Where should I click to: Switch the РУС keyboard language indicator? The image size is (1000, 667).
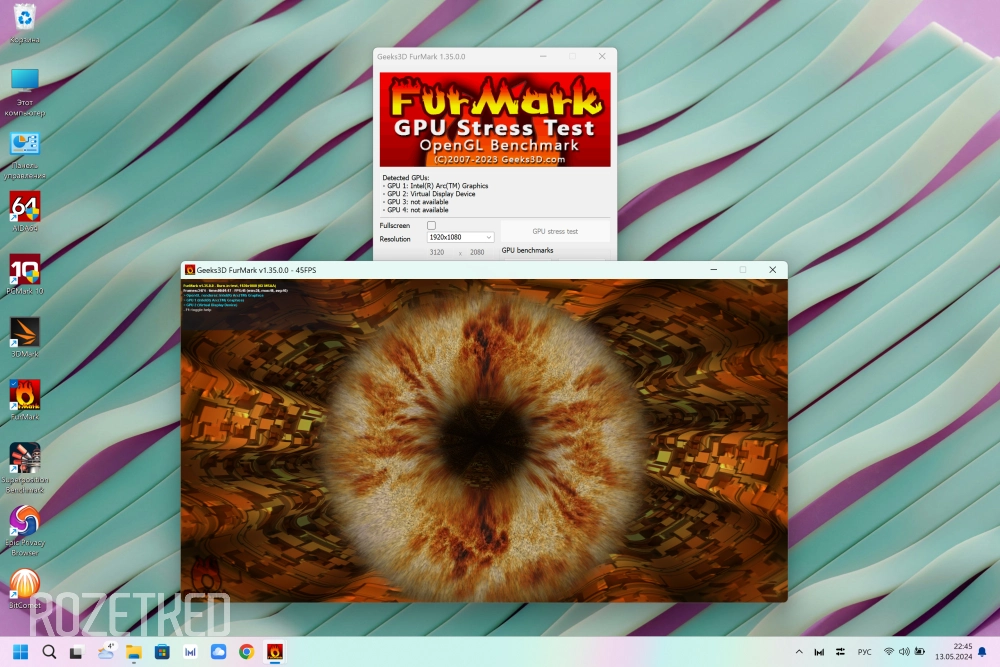(x=864, y=652)
